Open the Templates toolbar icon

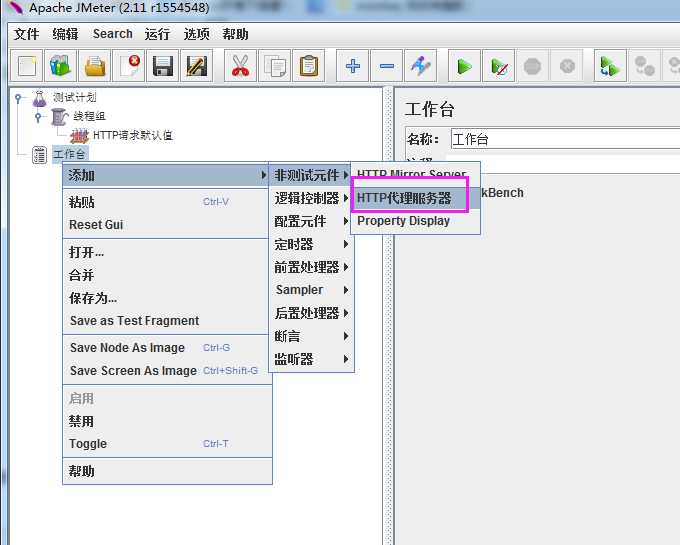pos(61,66)
